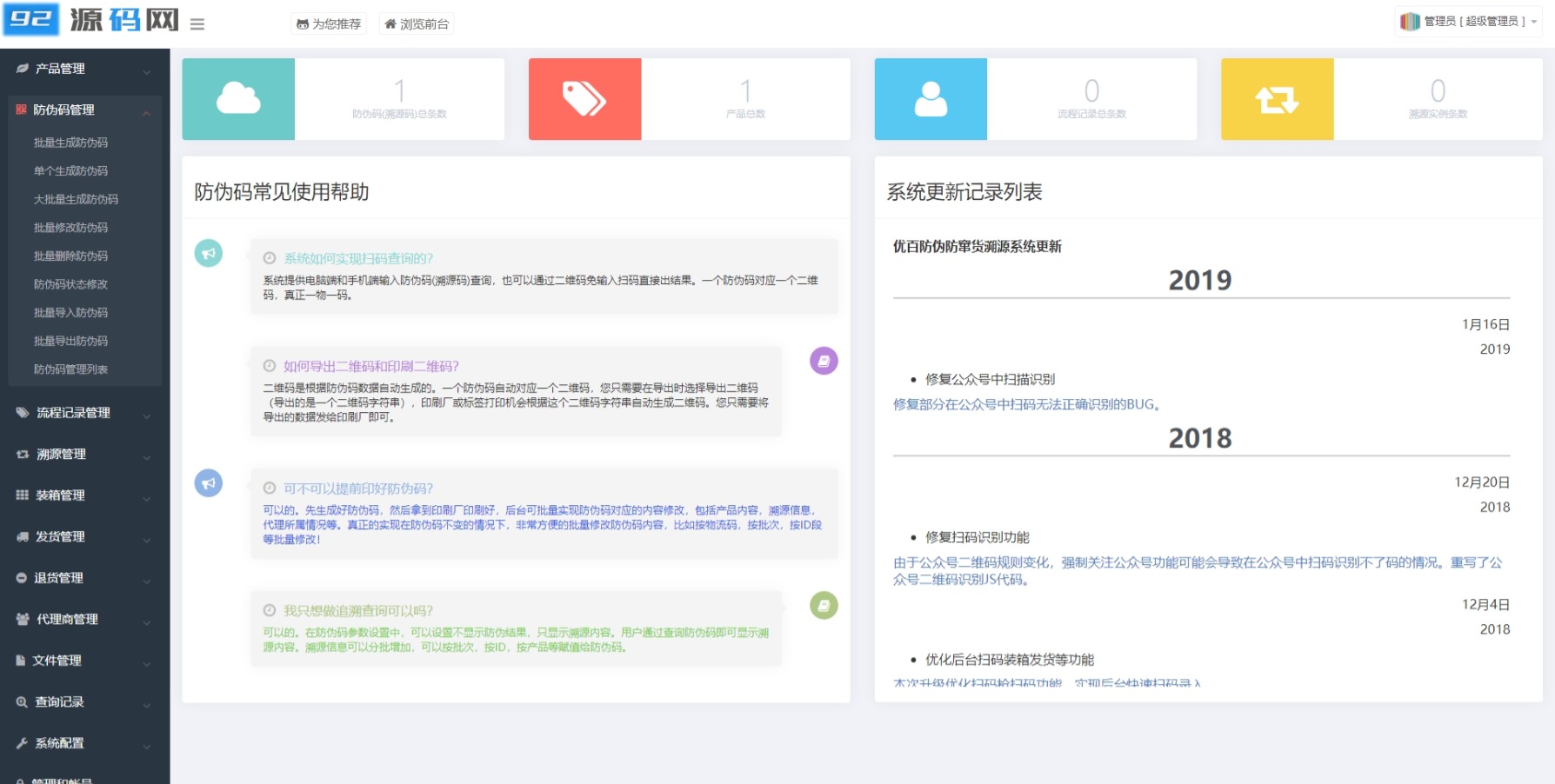This screenshot has width=1555, height=784.
Task: Click the clock icon before 系统如何实现扫码查询
Action: pyautogui.click(x=270, y=258)
